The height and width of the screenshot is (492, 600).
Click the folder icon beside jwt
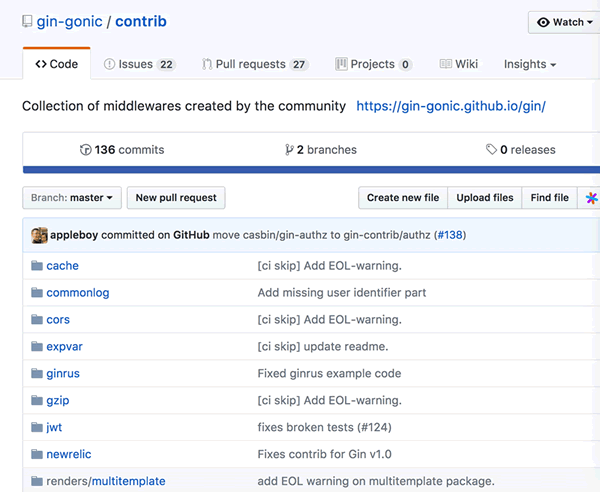tap(37, 427)
